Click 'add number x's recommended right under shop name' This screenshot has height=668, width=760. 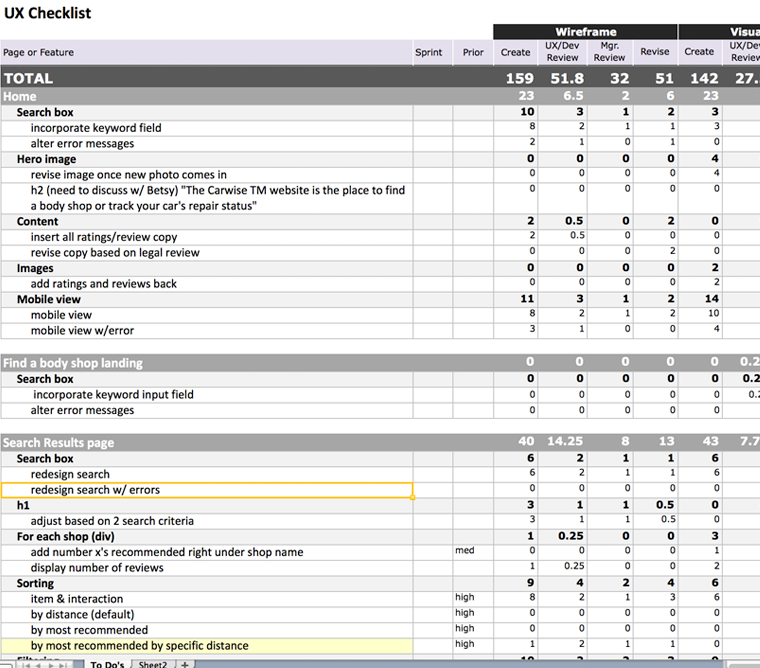(206, 552)
